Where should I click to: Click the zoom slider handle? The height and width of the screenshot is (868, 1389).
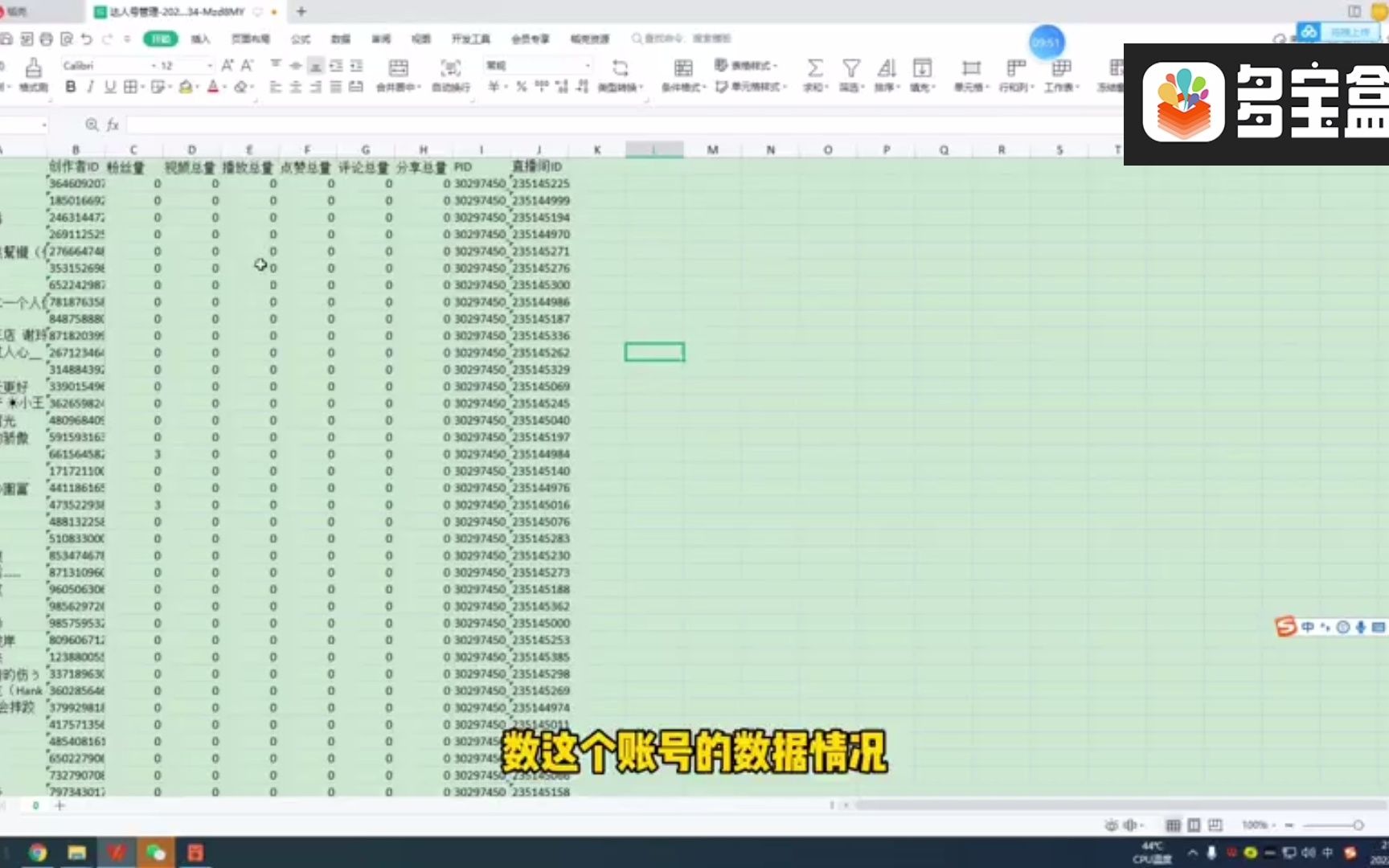point(1358,825)
